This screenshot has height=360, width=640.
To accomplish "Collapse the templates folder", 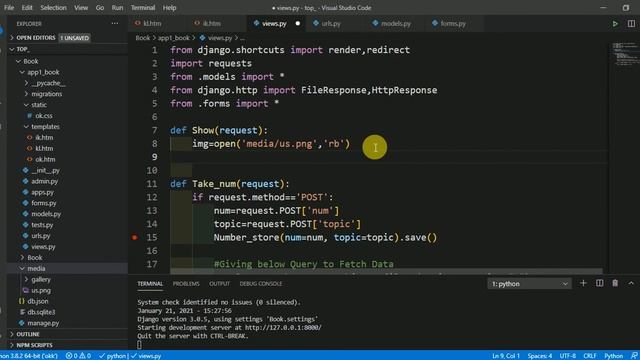I will [27, 127].
